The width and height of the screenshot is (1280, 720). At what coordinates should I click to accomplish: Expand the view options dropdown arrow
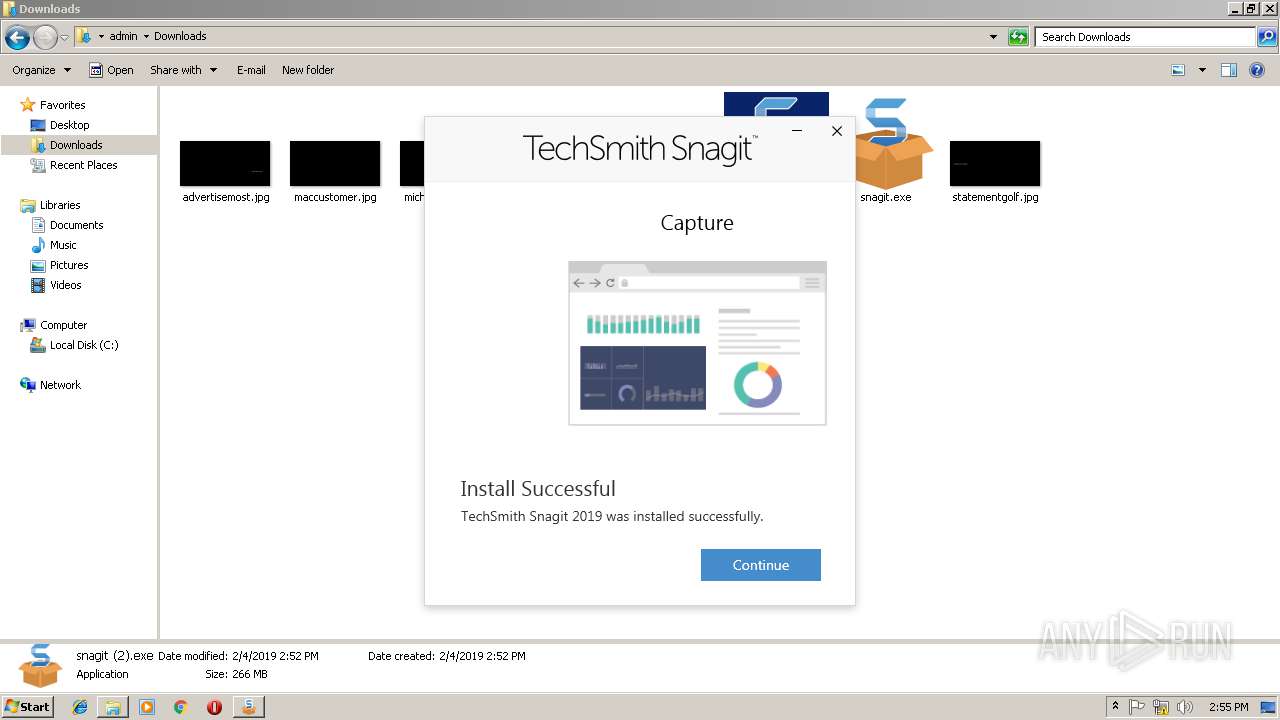click(x=1202, y=70)
